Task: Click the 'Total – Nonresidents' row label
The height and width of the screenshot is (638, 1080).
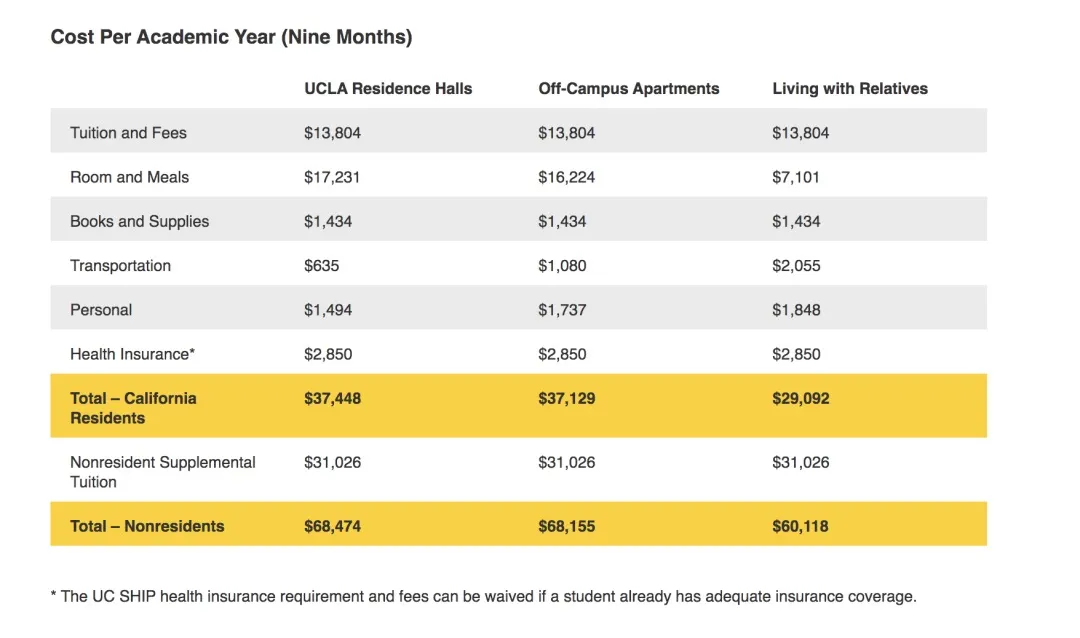Action: pos(147,526)
